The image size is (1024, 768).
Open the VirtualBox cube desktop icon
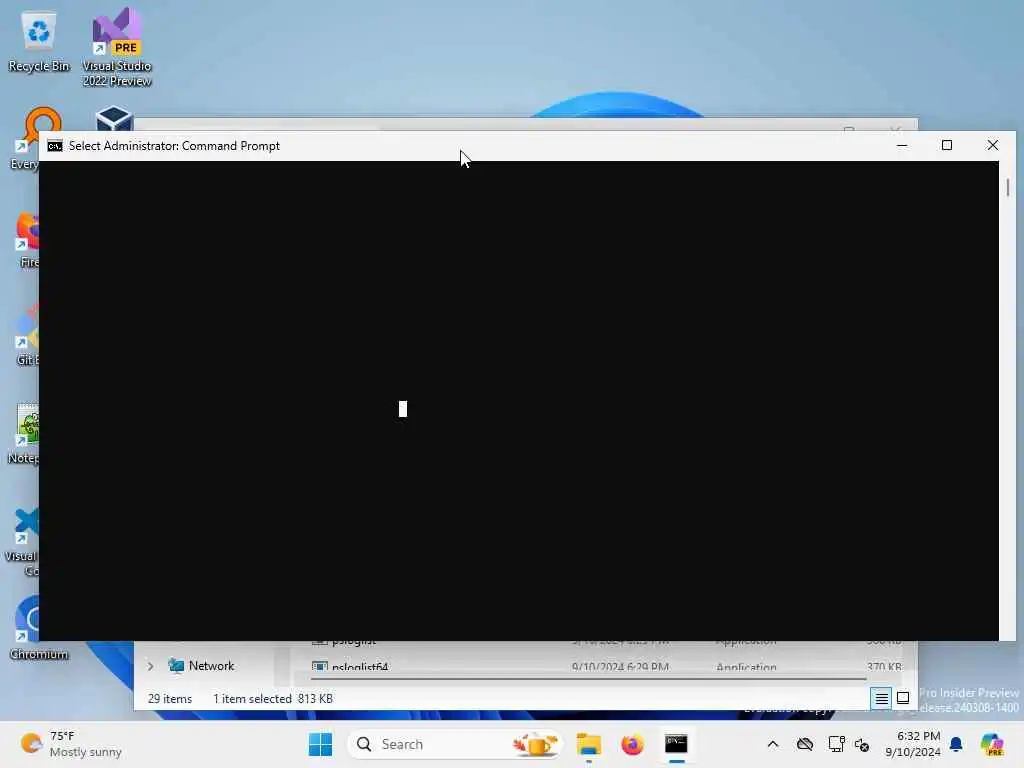pos(114,119)
